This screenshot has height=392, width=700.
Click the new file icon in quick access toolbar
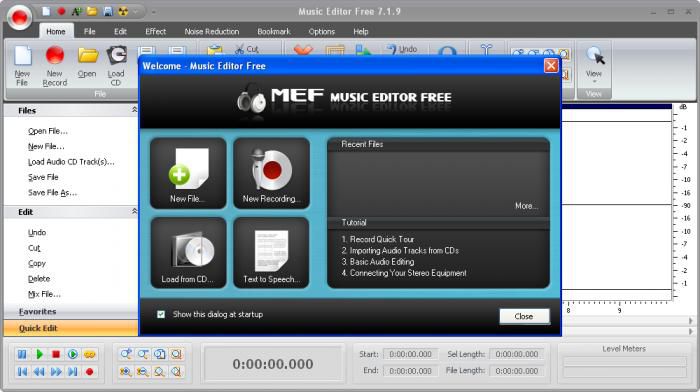[x=46, y=12]
